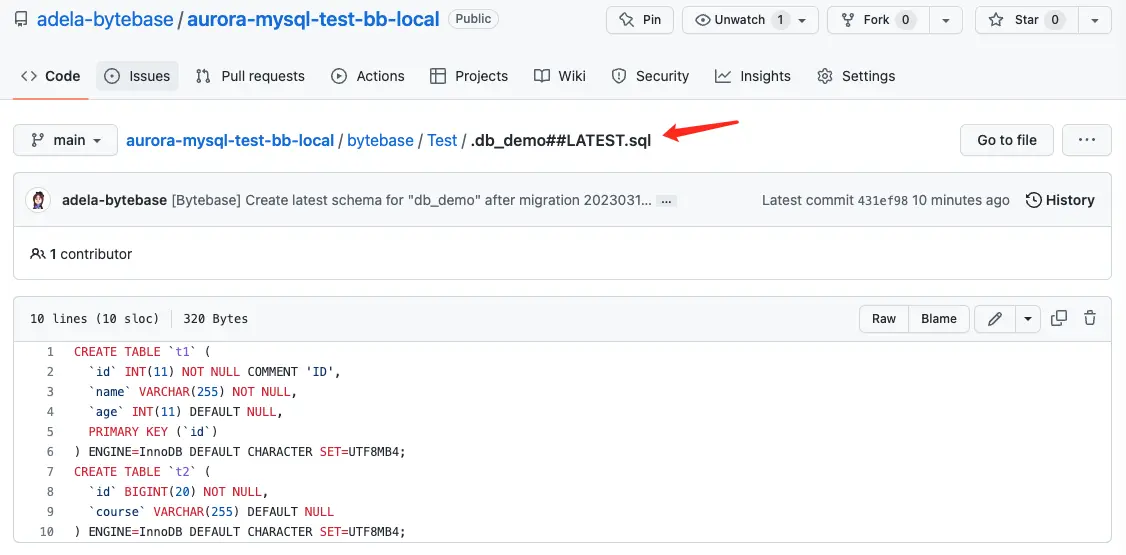Go to the Pull requests tab
The width and height of the screenshot is (1126, 555).
[x=250, y=76]
